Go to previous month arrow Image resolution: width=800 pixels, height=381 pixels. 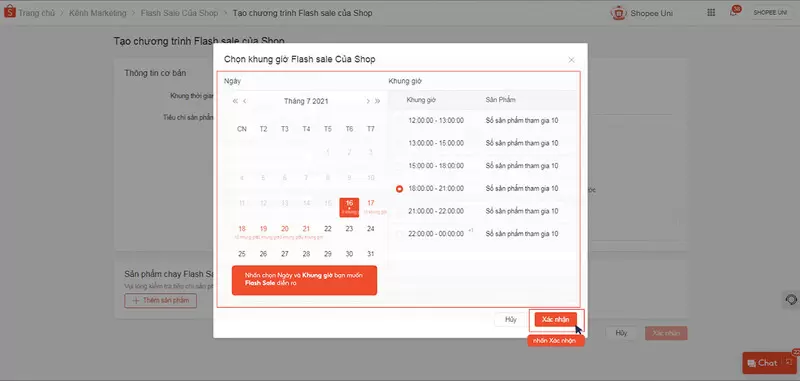(245, 101)
